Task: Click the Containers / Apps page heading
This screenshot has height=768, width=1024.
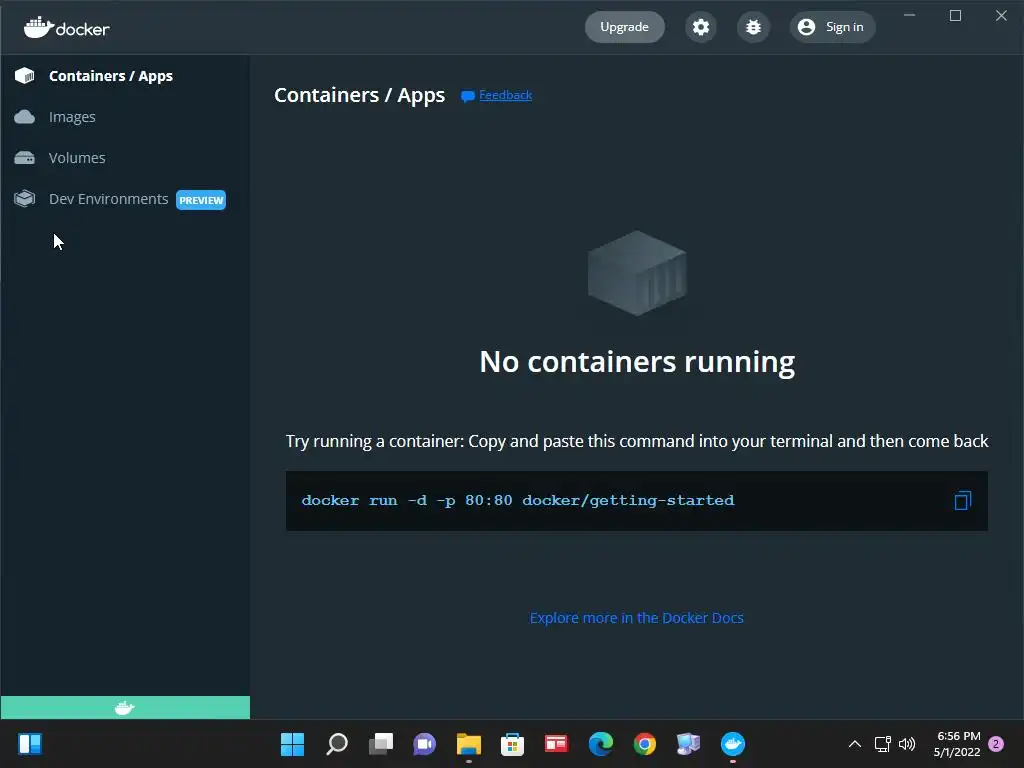Action: click(x=359, y=95)
